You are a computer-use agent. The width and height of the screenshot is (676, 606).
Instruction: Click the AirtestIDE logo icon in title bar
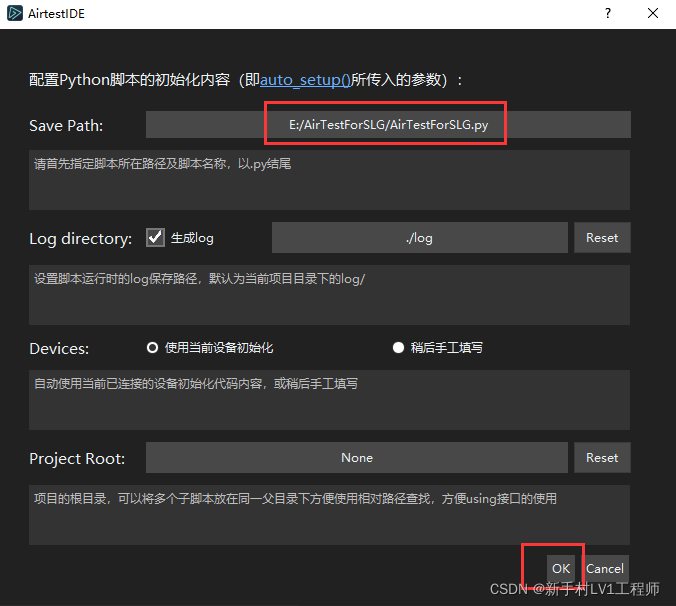[x=15, y=13]
